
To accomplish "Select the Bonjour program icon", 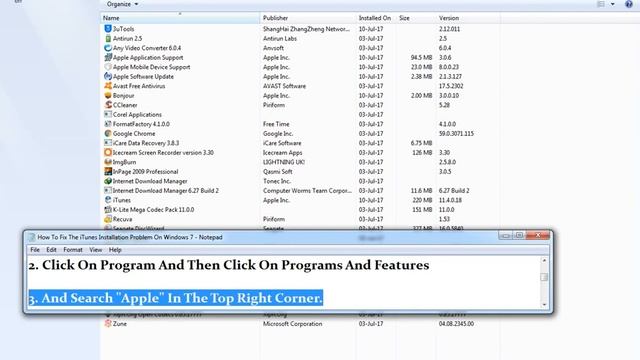I will [108, 96].
